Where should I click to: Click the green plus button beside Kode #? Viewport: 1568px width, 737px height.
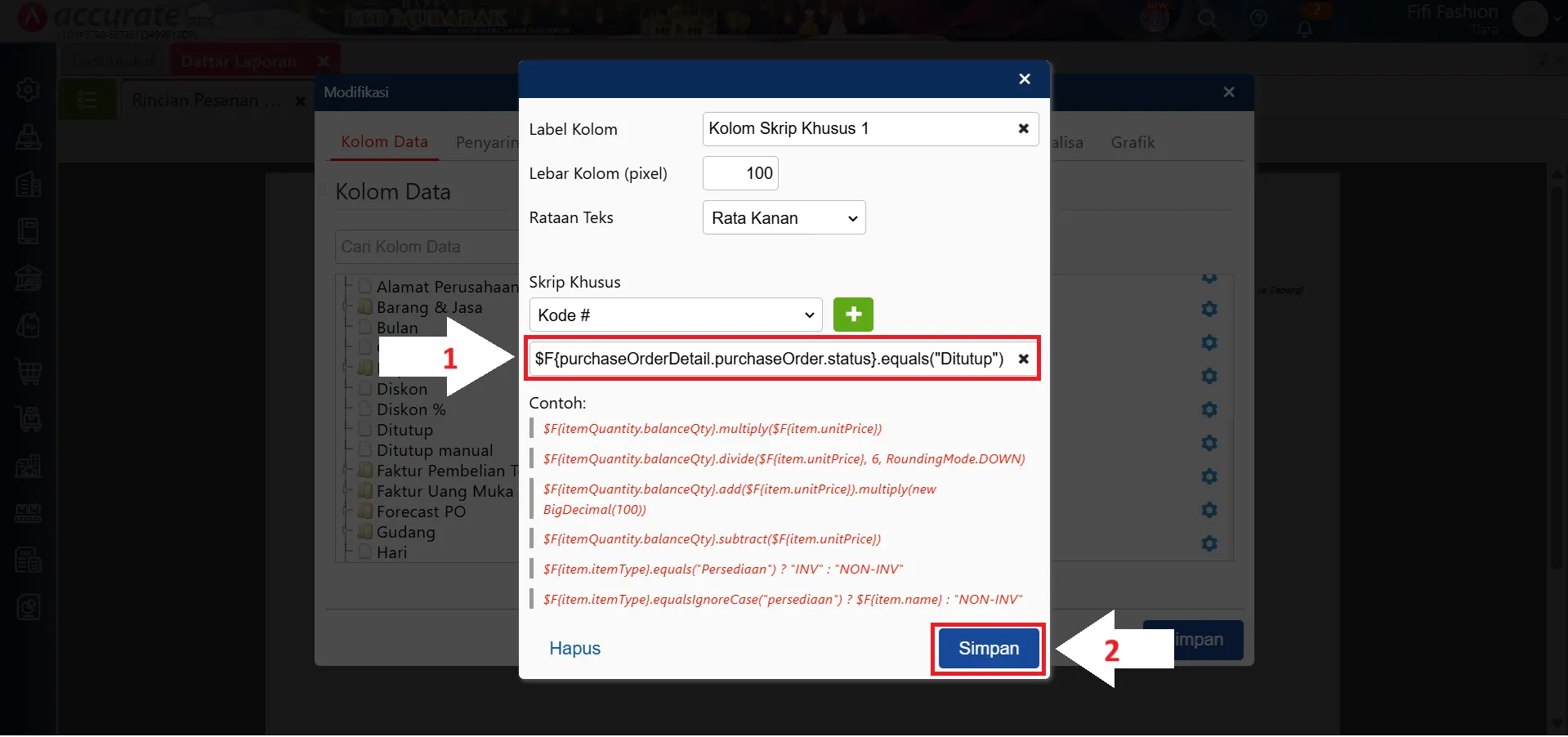click(x=853, y=315)
